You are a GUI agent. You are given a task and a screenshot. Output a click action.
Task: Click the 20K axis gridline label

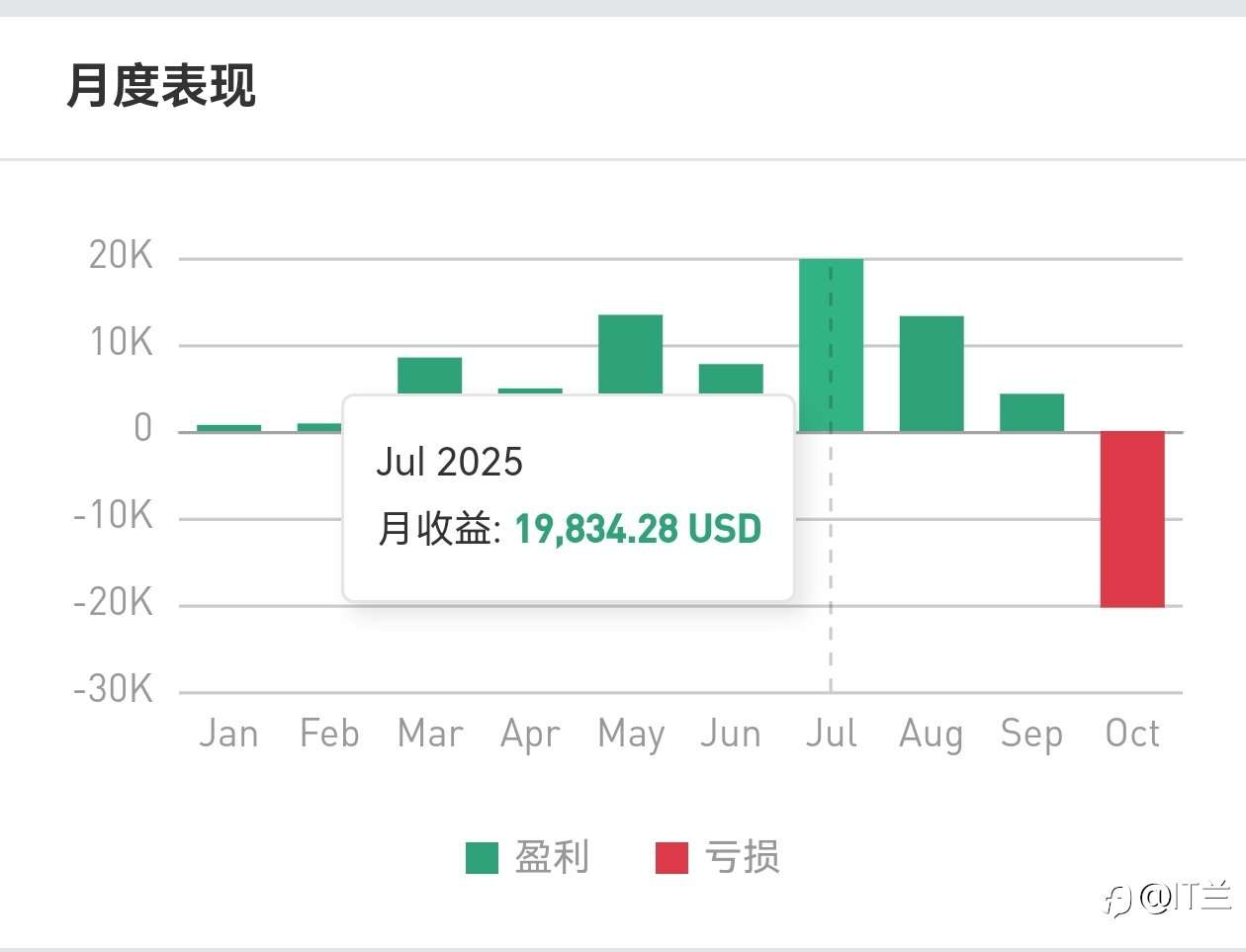119,254
